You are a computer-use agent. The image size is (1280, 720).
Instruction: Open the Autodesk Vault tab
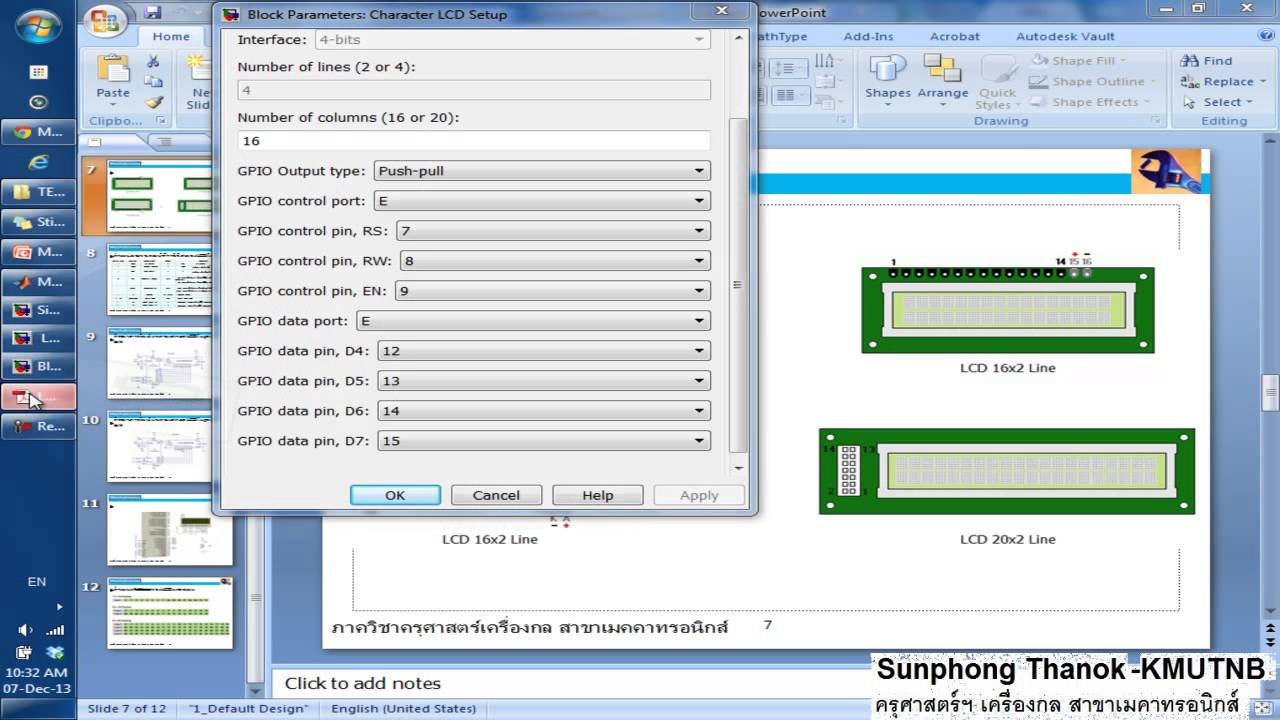(1065, 36)
